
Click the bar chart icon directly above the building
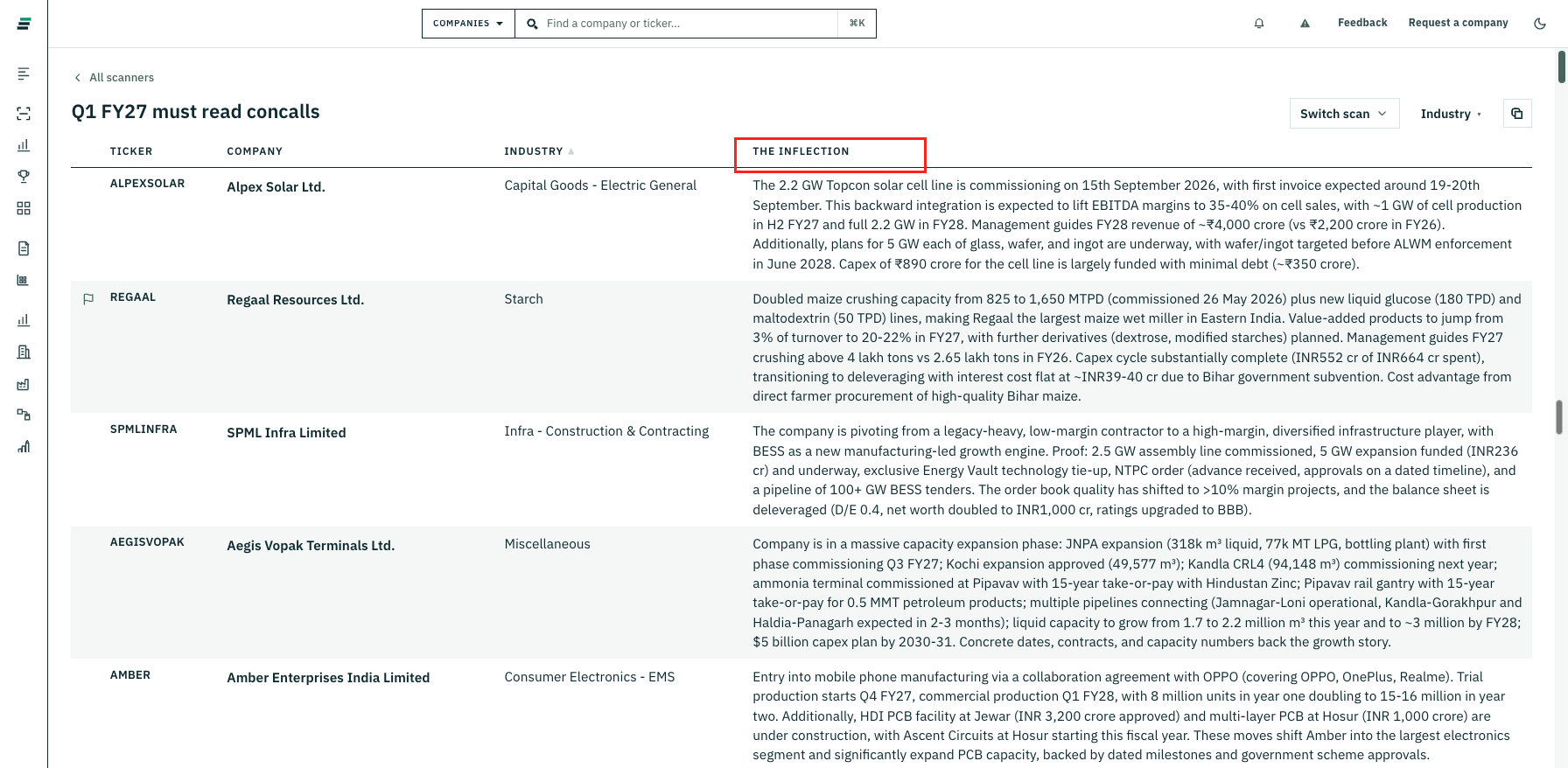pos(24,320)
